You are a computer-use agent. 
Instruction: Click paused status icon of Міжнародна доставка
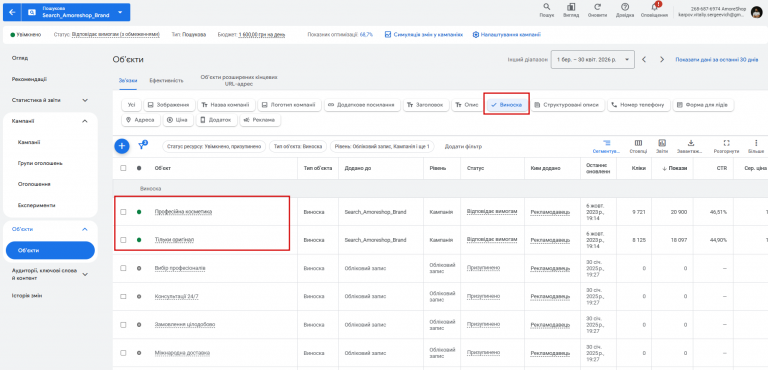(x=139, y=353)
